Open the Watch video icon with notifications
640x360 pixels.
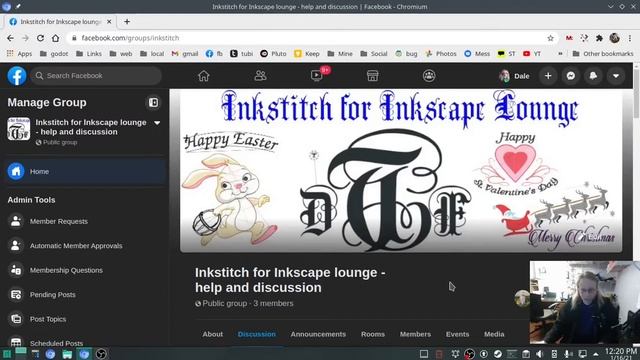click(x=317, y=76)
